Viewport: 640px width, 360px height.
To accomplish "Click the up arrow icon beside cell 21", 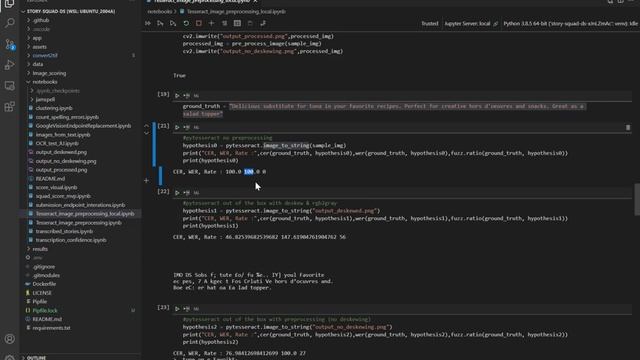I will pos(147,126).
